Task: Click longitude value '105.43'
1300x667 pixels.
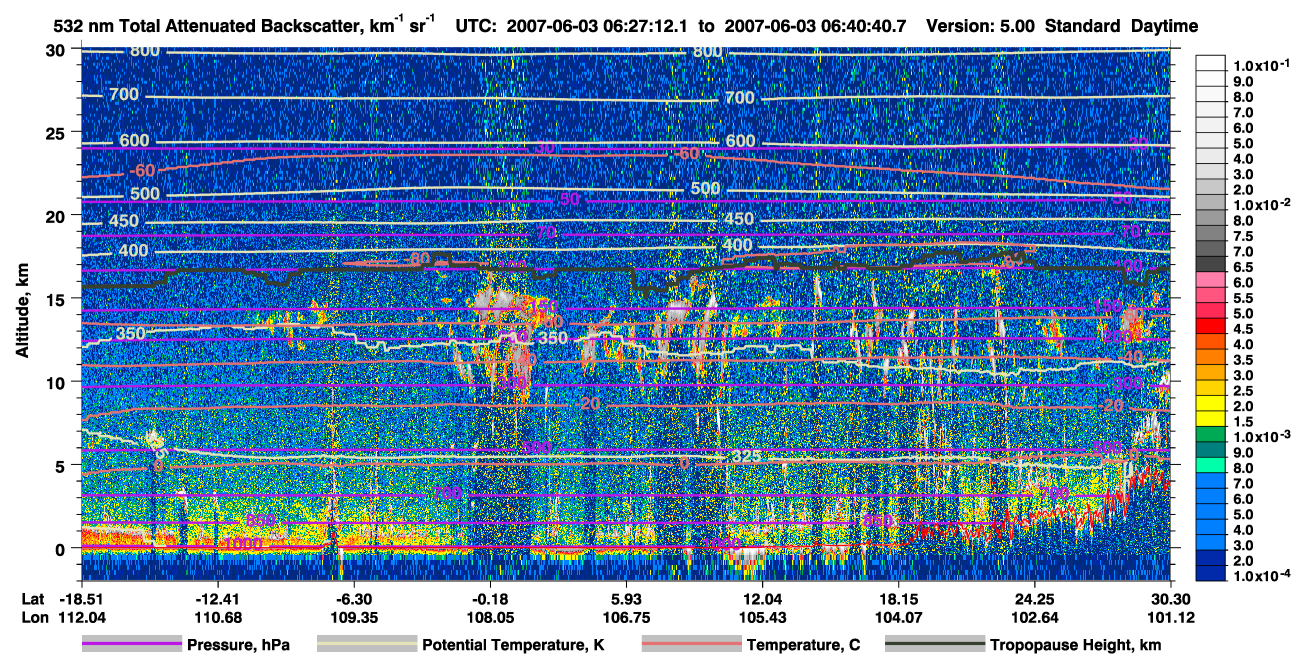Action: pos(762,617)
